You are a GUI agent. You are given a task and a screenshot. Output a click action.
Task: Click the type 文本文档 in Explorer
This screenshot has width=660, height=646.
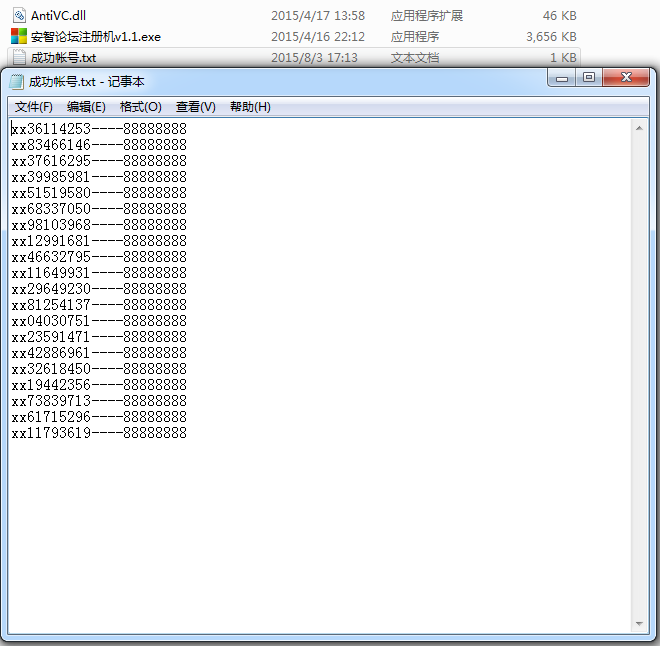click(x=415, y=58)
